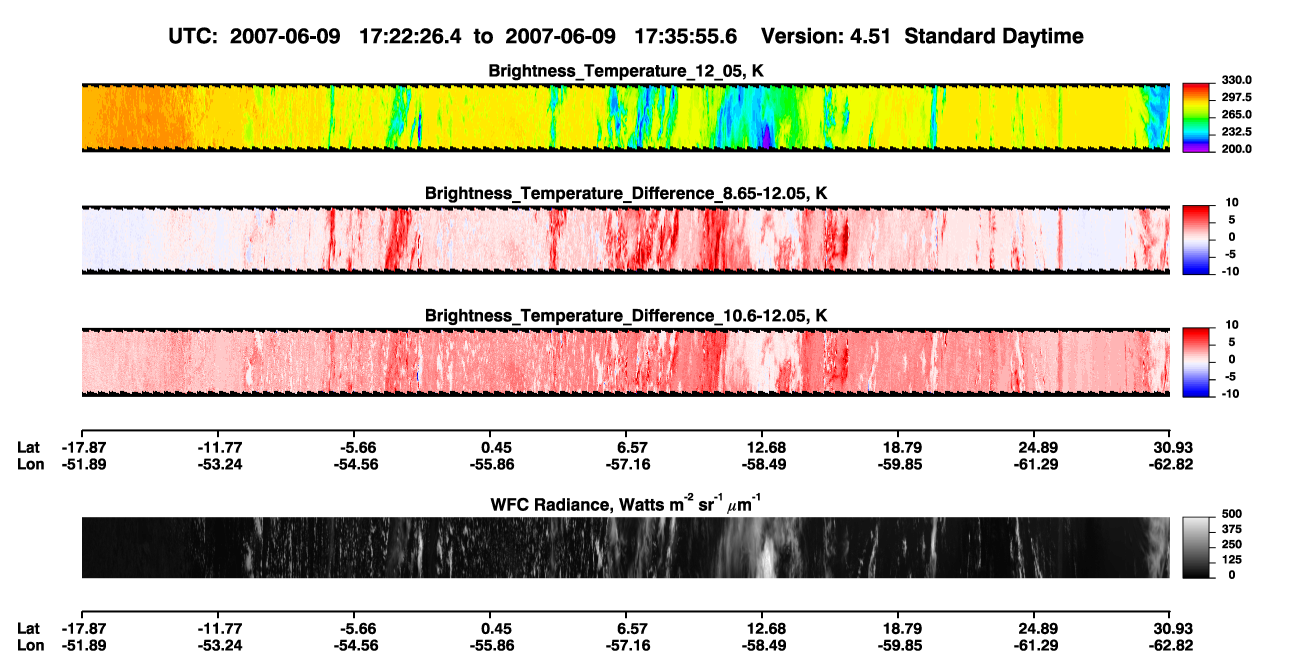
Task: Click longitude -58.49 on the upper axis
Action: [763, 464]
